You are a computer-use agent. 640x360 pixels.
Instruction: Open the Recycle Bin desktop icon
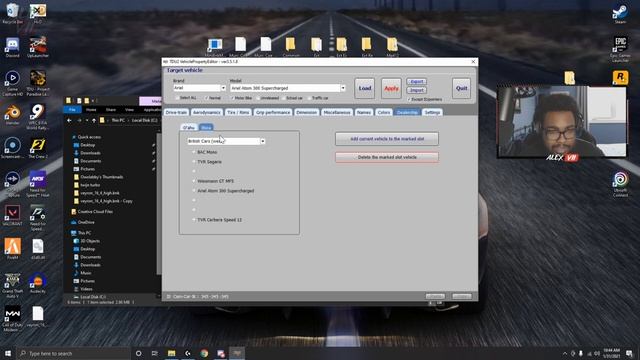pyautogui.click(x=12, y=13)
